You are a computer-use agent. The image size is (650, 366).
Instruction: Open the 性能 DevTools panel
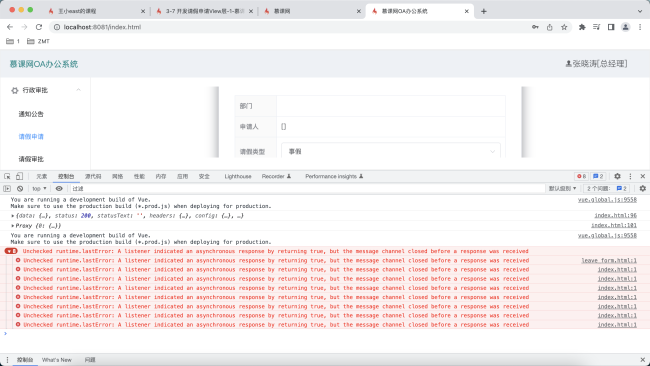[x=139, y=176]
